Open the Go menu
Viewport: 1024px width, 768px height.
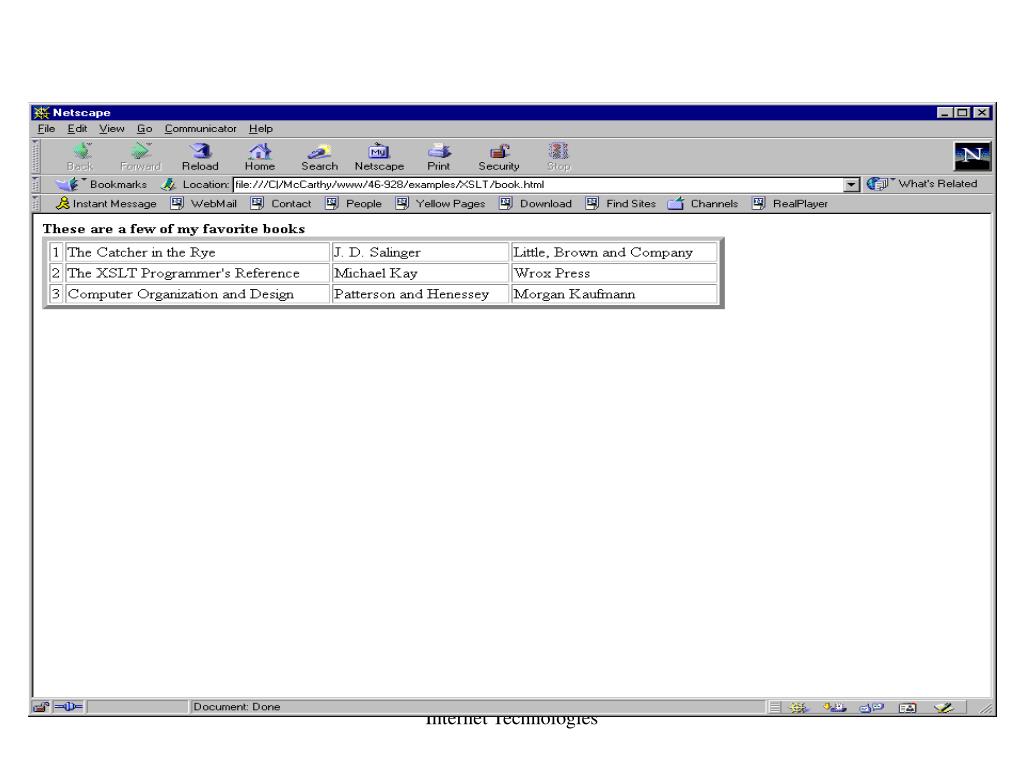(x=144, y=129)
